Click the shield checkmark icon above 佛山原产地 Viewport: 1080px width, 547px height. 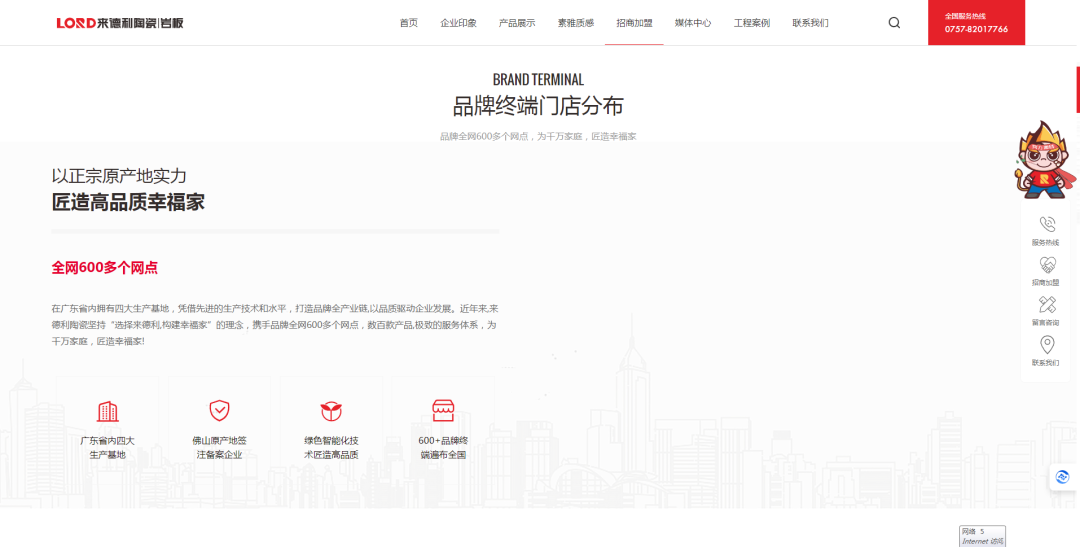pyautogui.click(x=219, y=410)
